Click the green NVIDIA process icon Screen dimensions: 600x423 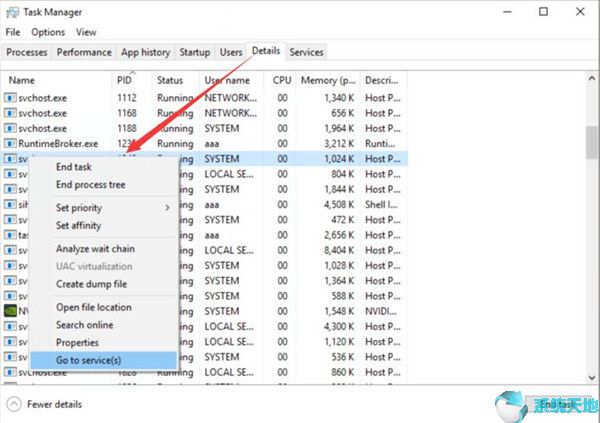[11, 311]
